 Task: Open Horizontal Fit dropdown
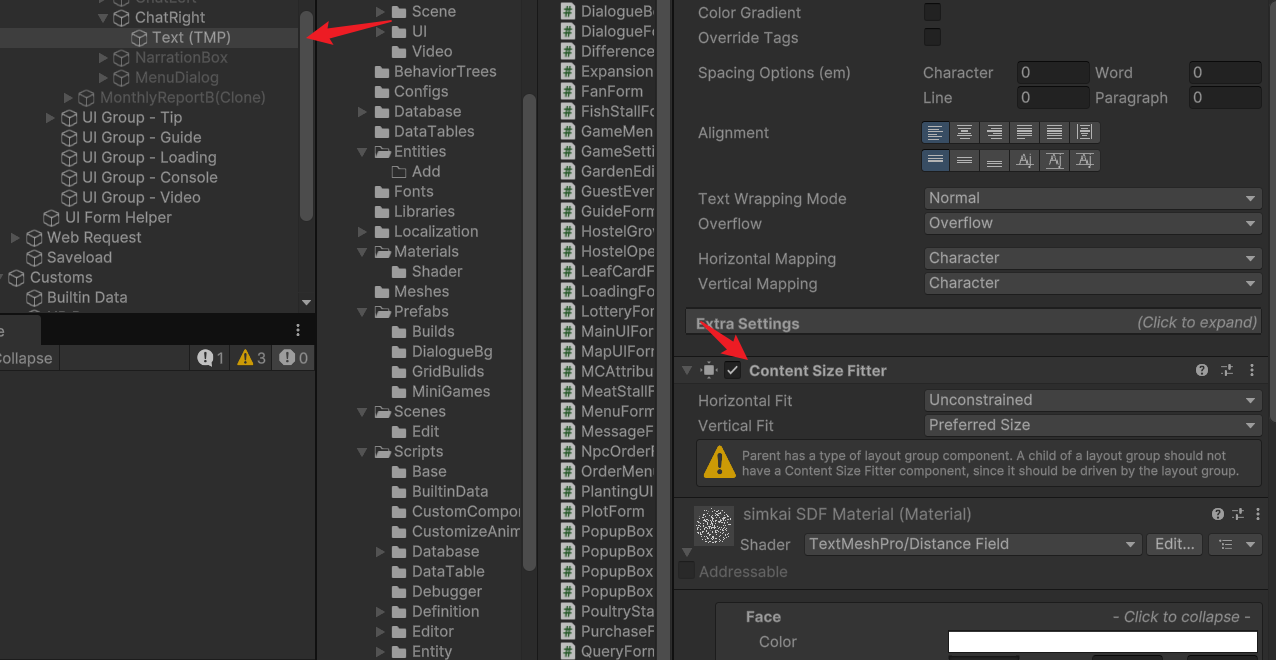point(1092,400)
